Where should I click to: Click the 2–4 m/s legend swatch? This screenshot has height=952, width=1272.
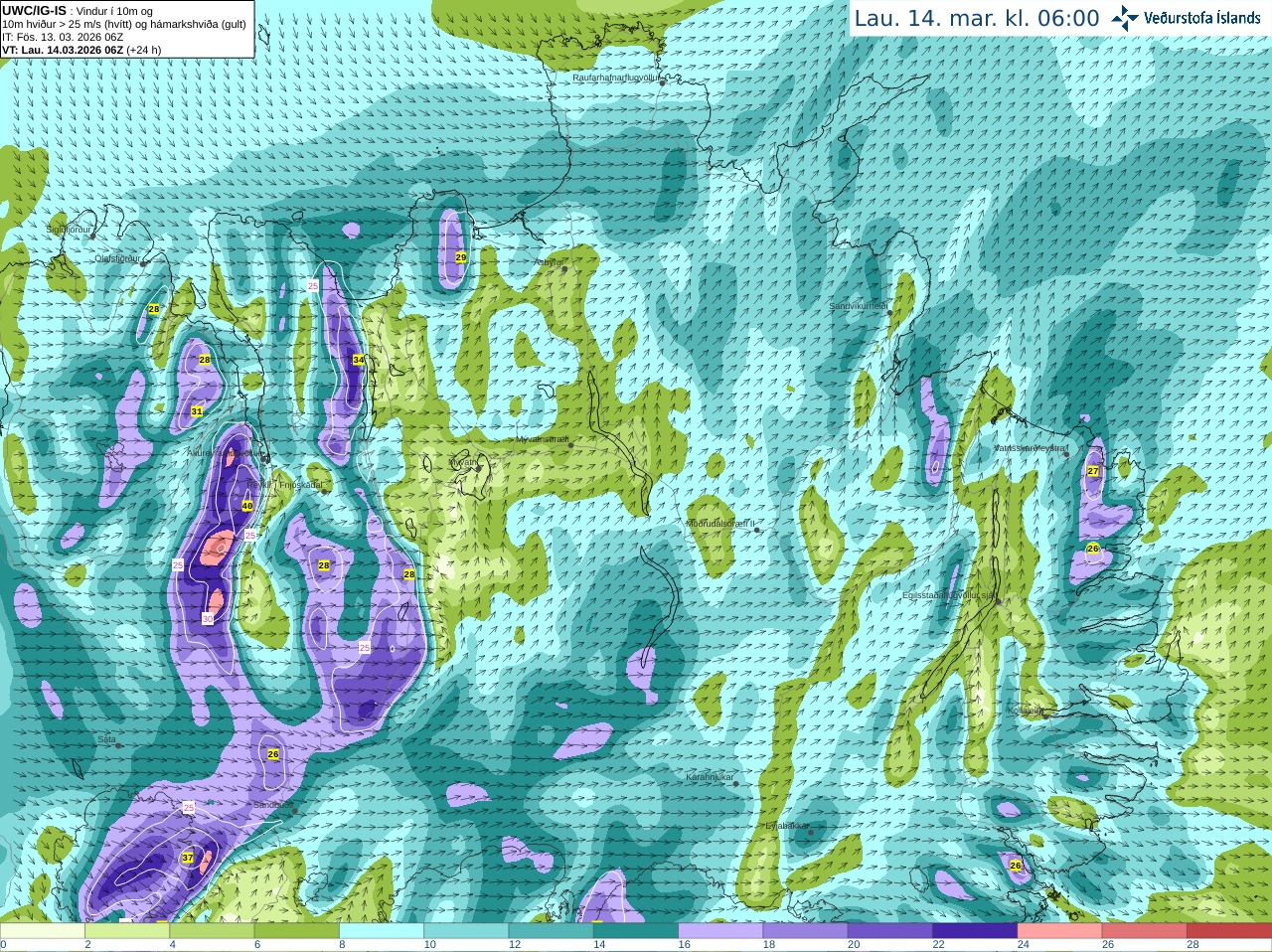[127, 930]
